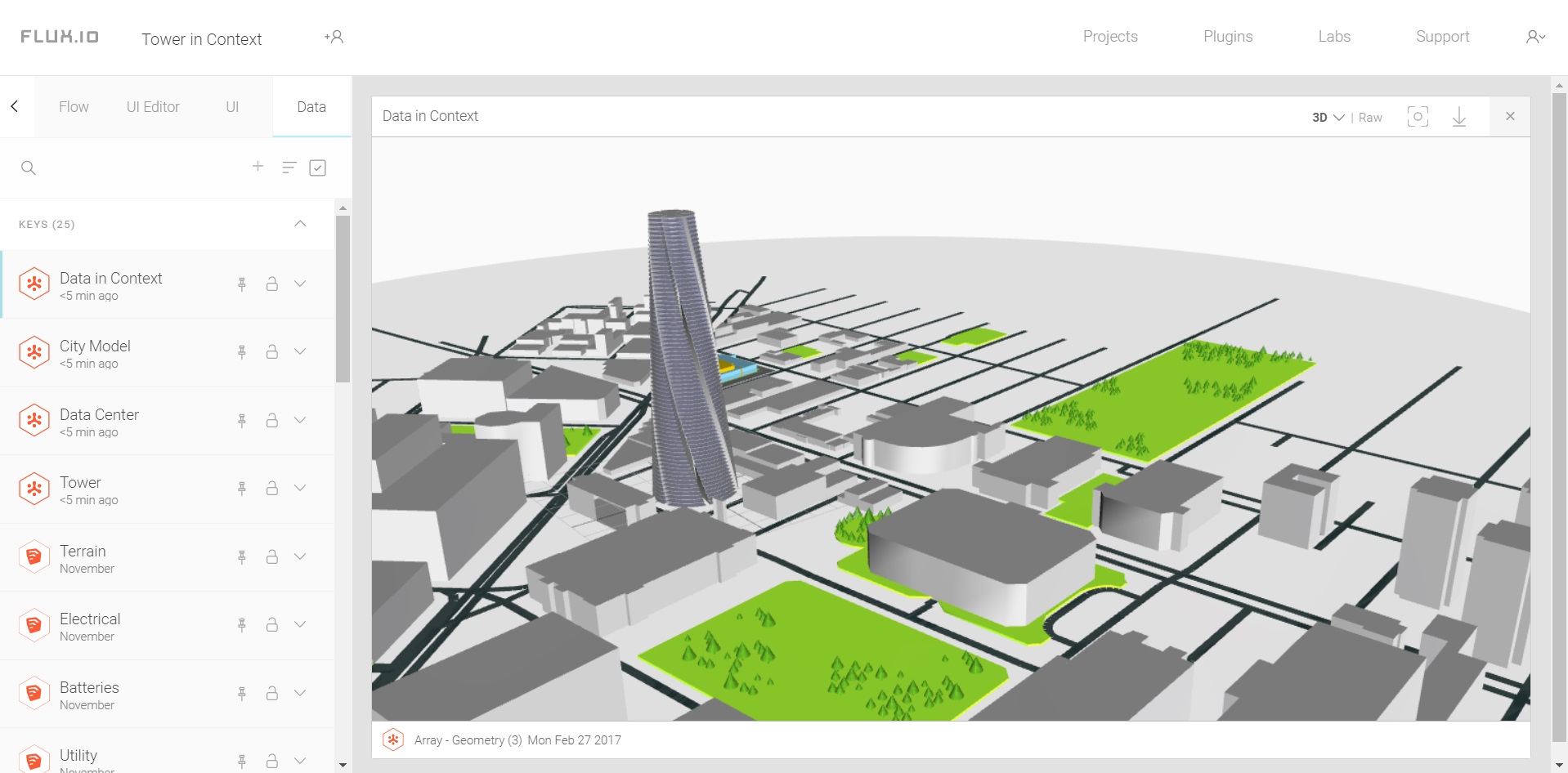Click the City Model key icon

click(34, 352)
